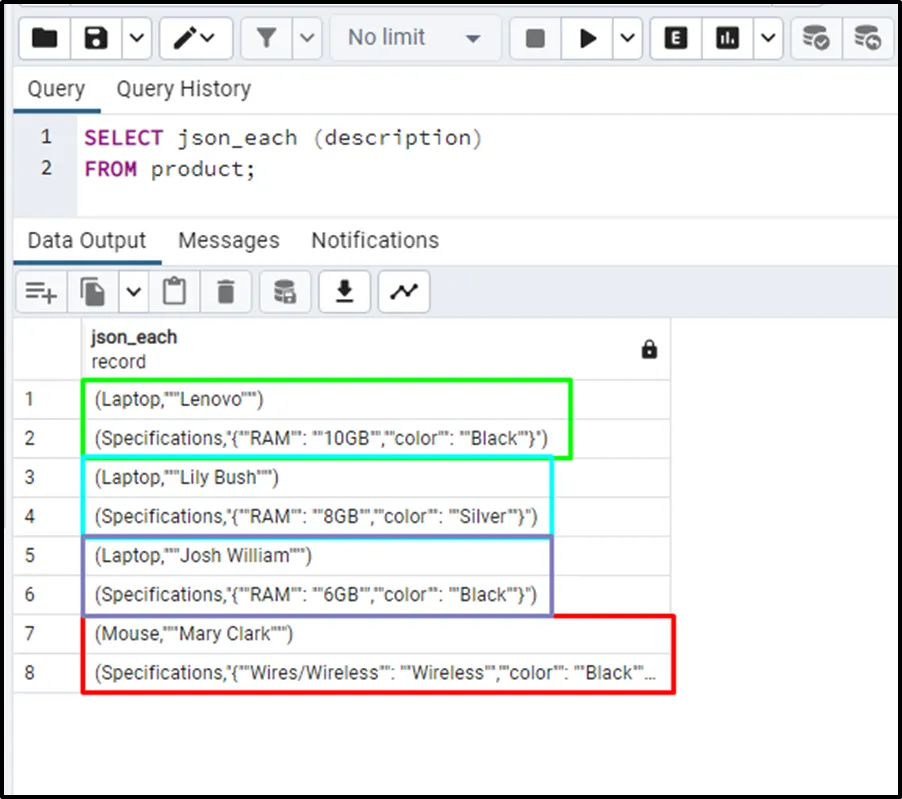The image size is (902, 799).
Task: Expand the Edit pencil dropdown
Action: [x=195, y=39]
